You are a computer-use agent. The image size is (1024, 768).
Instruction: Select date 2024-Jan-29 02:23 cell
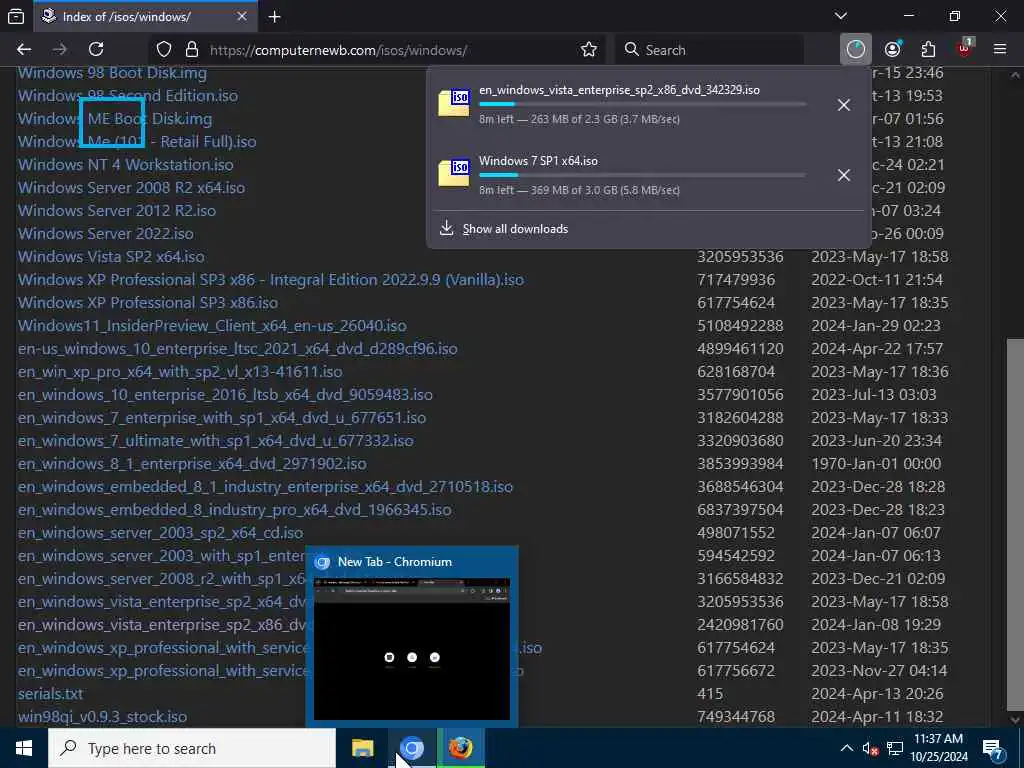click(876, 325)
